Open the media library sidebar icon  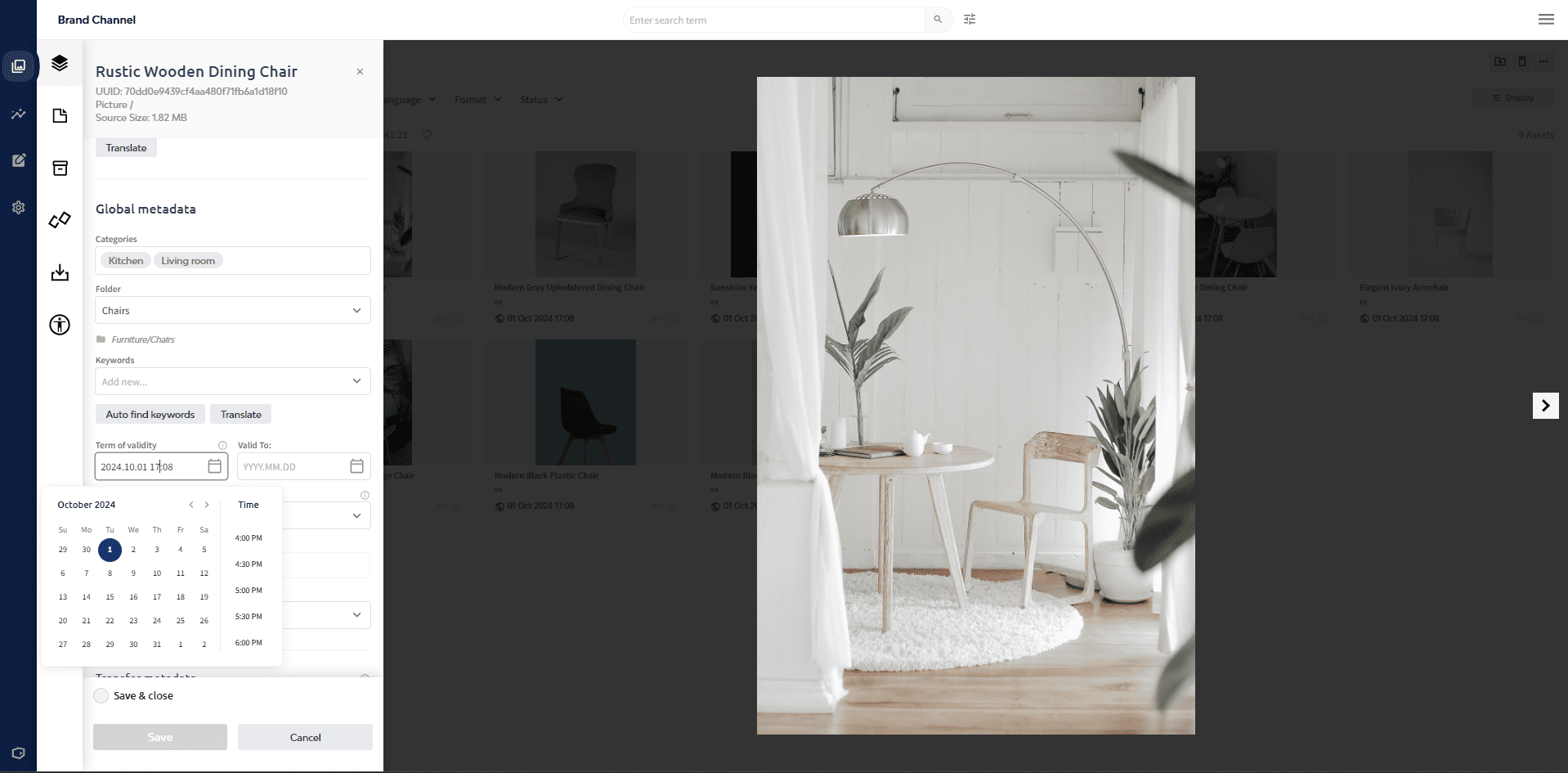click(18, 66)
